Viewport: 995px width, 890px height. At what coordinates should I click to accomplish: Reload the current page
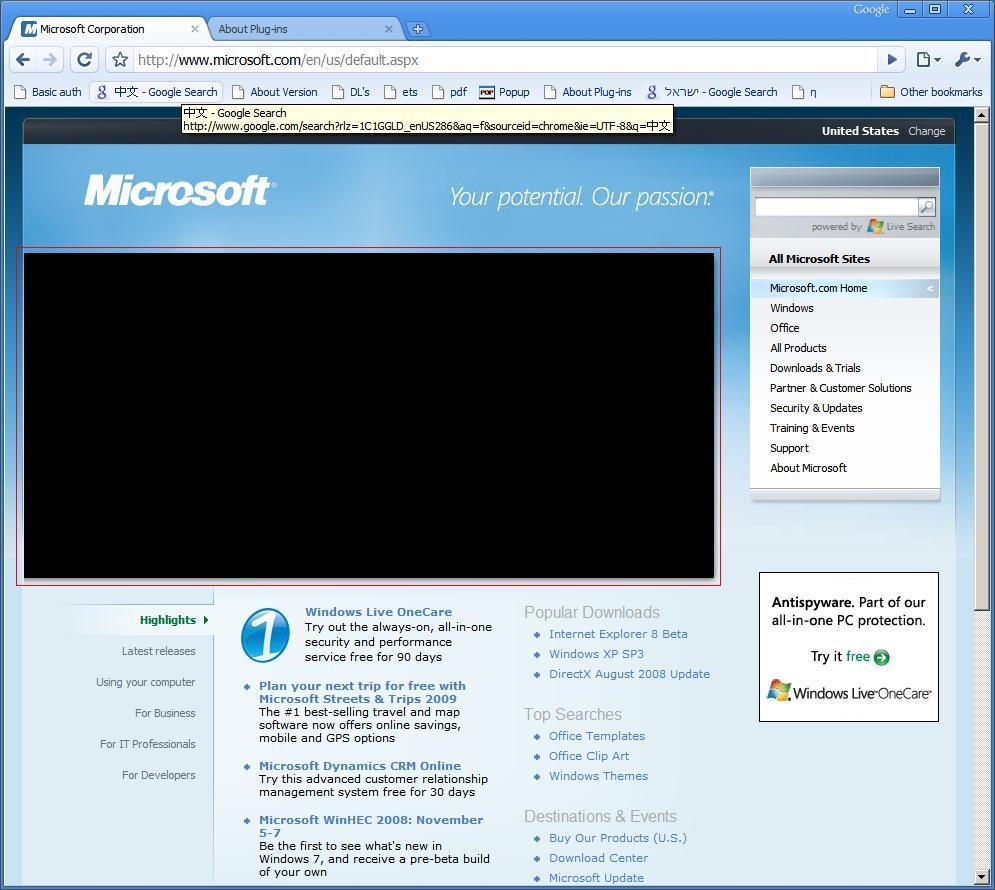pyautogui.click(x=84, y=60)
